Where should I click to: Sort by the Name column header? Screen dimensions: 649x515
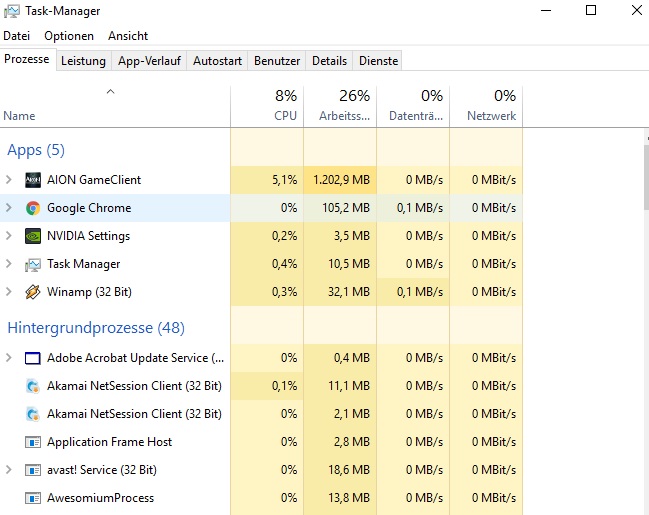point(115,107)
